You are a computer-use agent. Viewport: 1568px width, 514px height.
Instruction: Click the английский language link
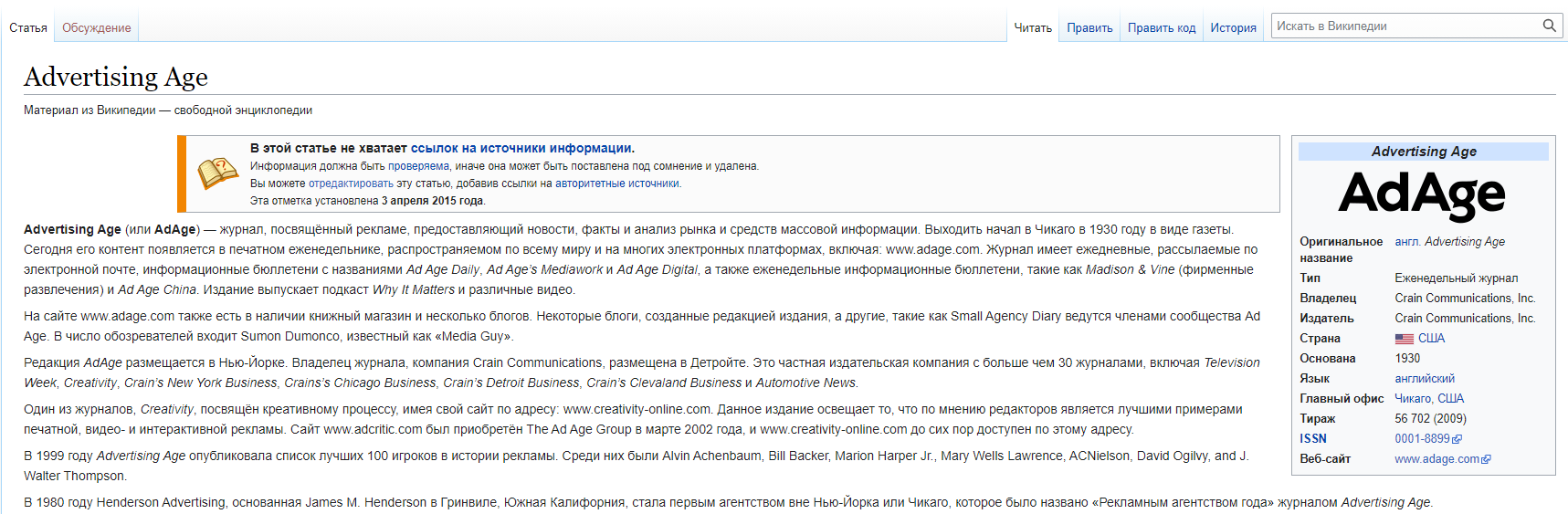pos(1425,379)
